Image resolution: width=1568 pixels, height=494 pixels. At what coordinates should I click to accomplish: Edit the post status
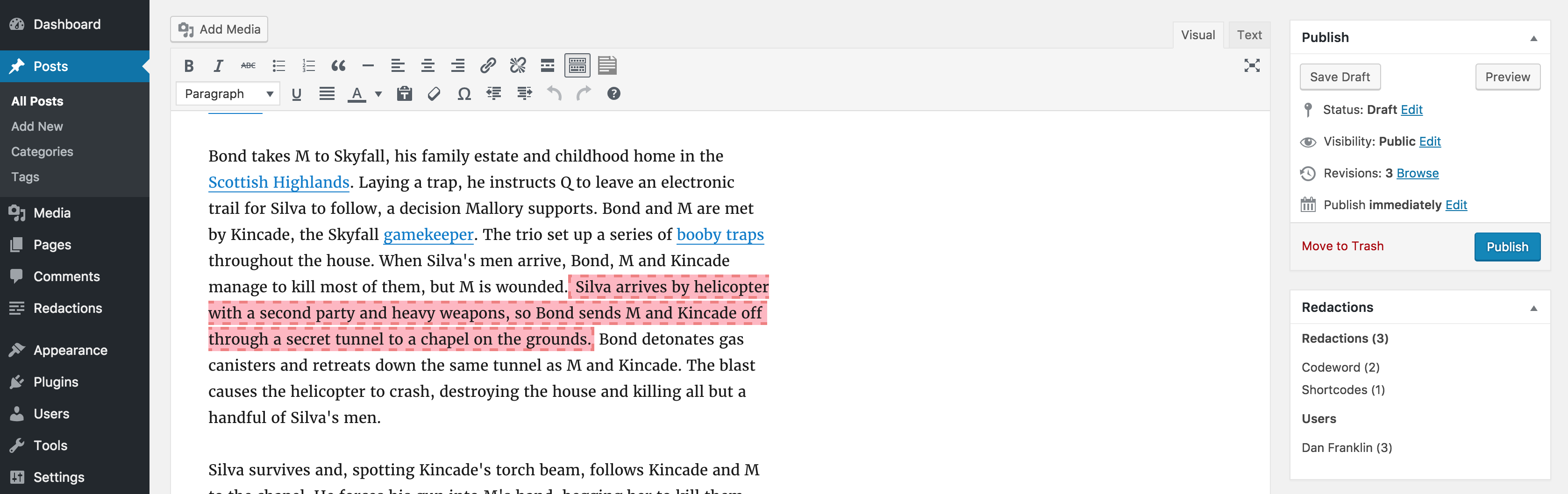(x=1411, y=110)
